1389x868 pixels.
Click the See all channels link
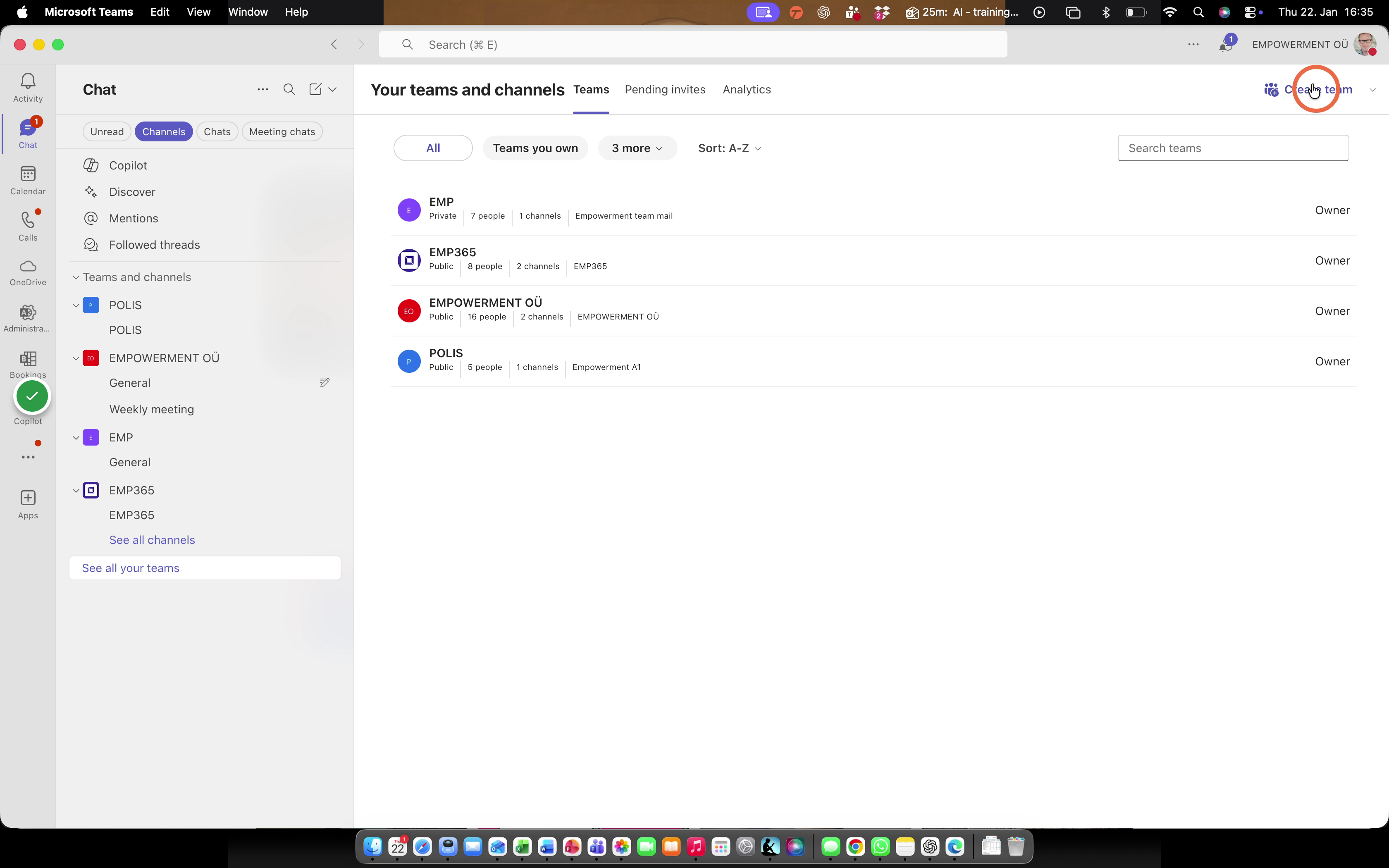pos(152,540)
